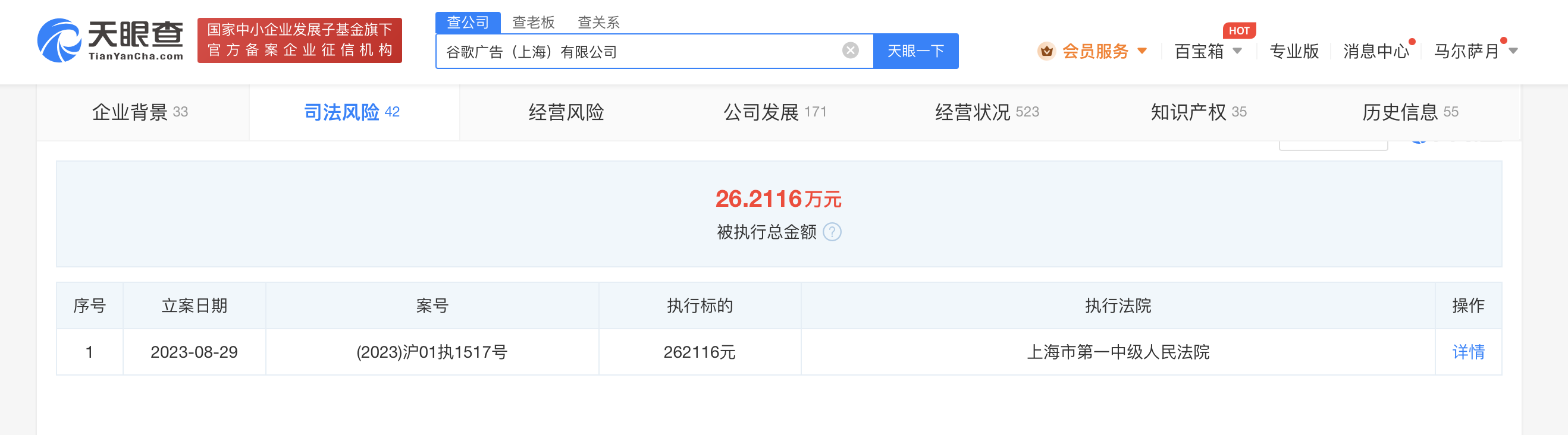
Task: Click the red 官方备案企业征信机构 banner
Action: (299, 40)
